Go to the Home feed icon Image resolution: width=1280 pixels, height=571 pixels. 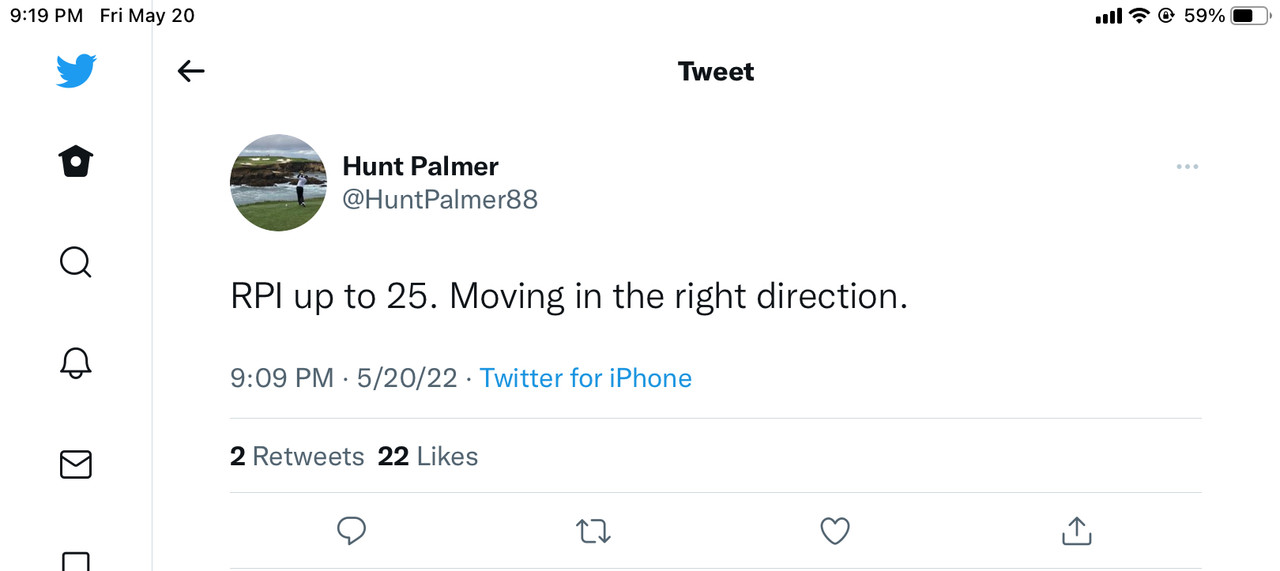(x=76, y=162)
